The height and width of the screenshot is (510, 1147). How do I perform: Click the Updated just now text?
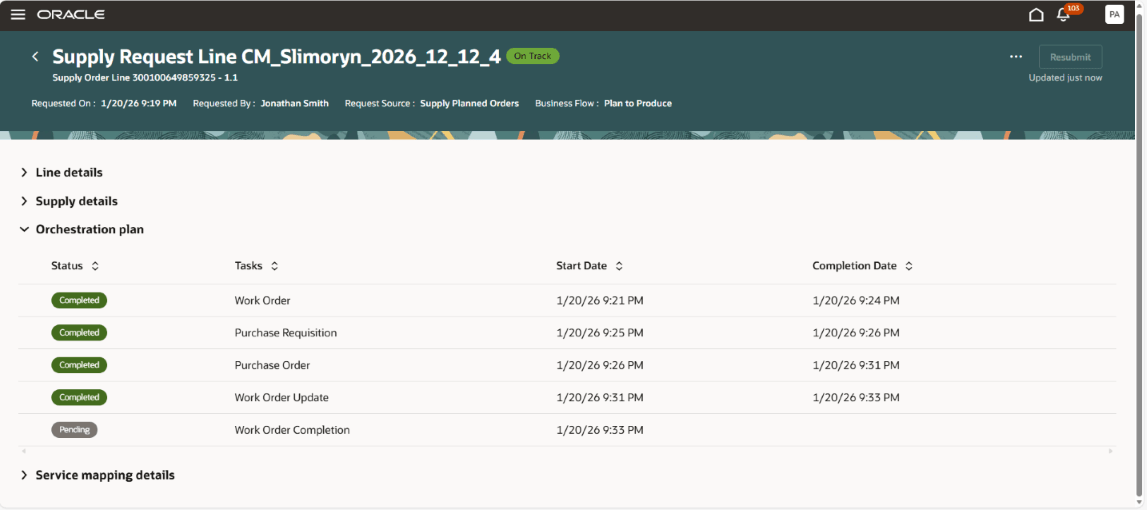coord(1065,78)
